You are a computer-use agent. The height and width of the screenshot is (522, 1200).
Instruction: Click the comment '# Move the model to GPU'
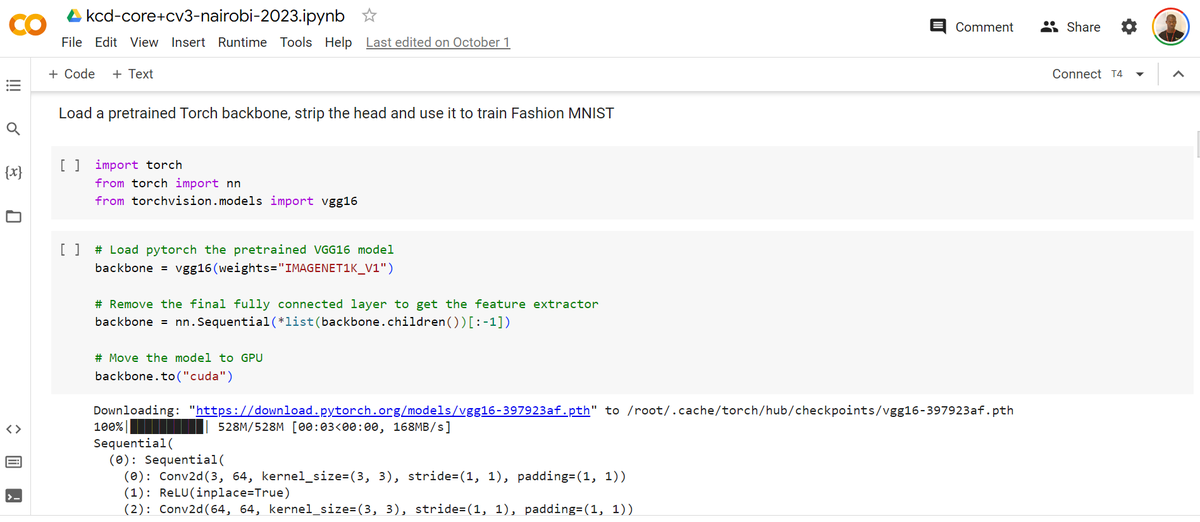pos(179,358)
